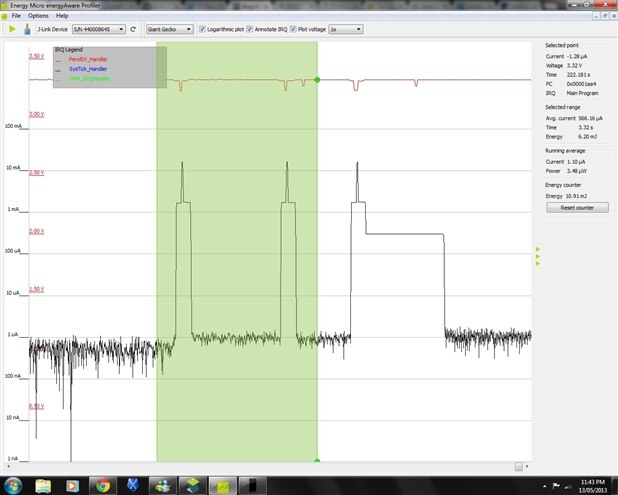Open the Options menu
The width and height of the screenshot is (618, 495).
(38, 16)
